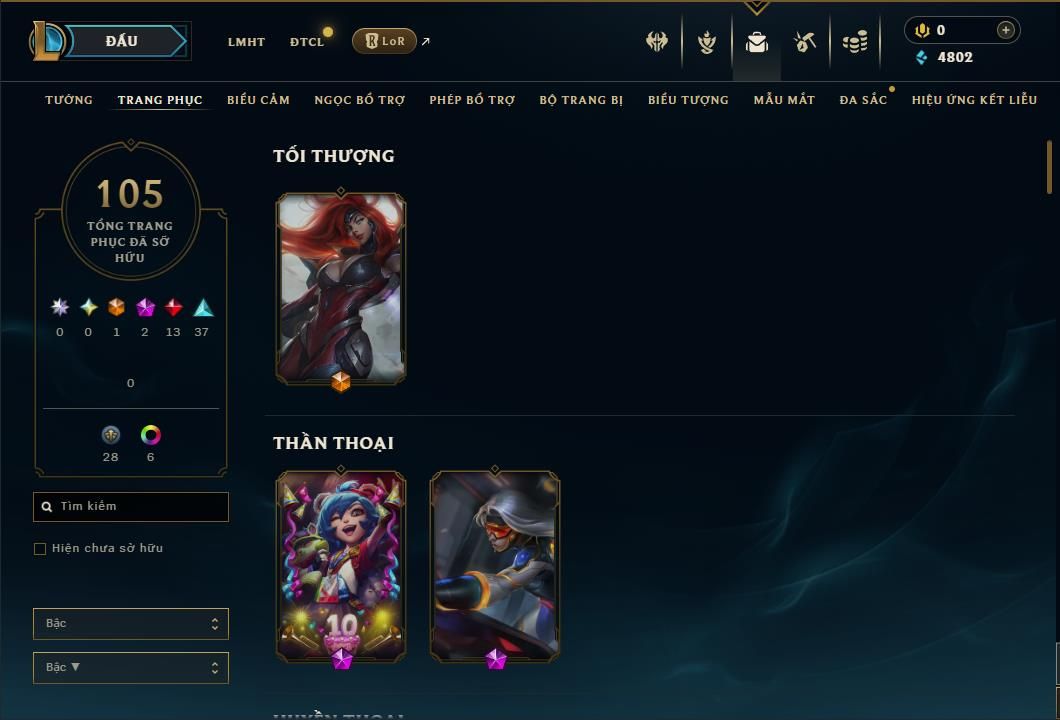
Task: Open the Store coins icon
Action: [x=855, y=42]
